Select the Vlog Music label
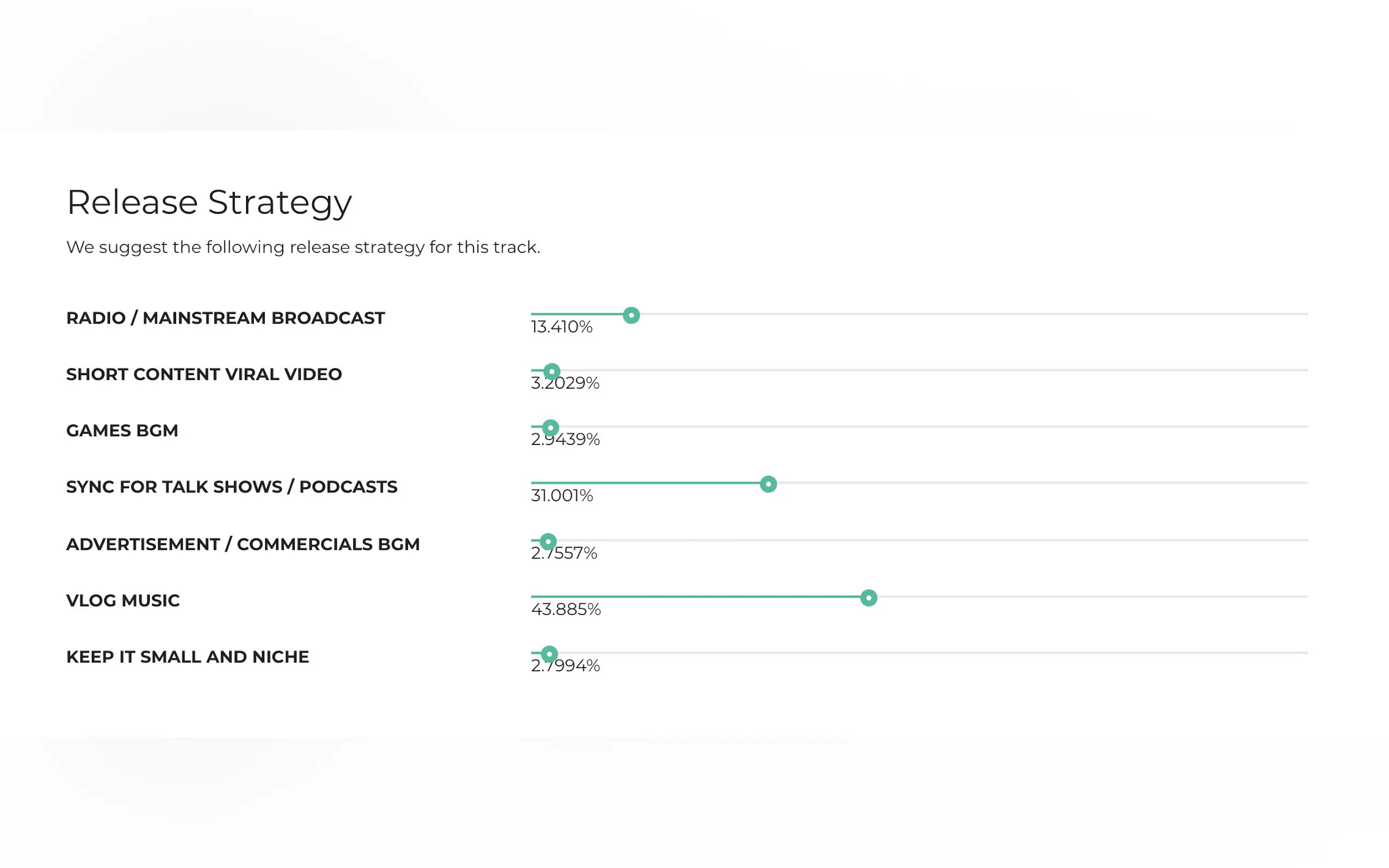1389x868 pixels. point(123,601)
